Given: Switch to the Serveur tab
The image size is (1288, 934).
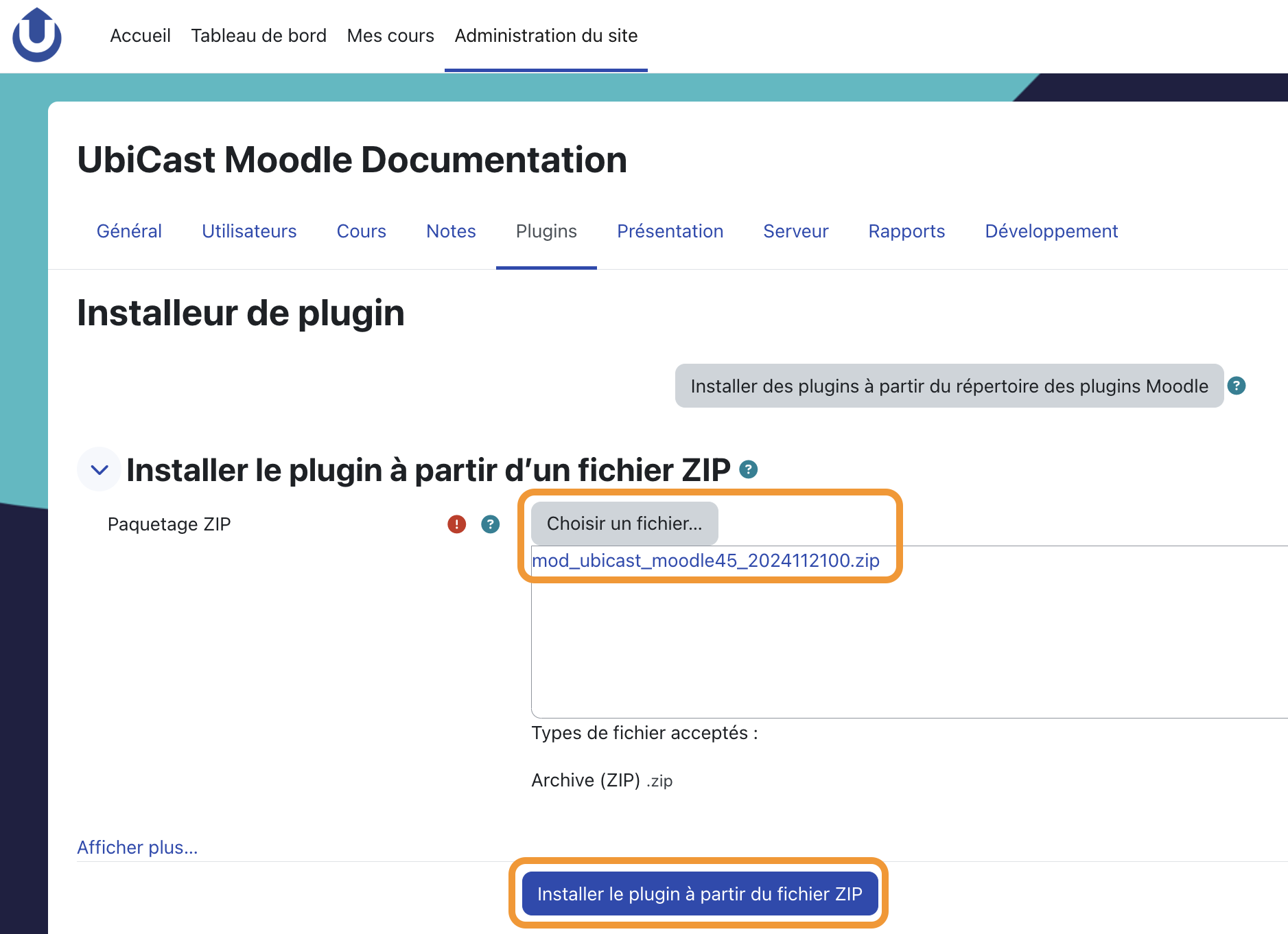Looking at the screenshot, I should coord(796,231).
